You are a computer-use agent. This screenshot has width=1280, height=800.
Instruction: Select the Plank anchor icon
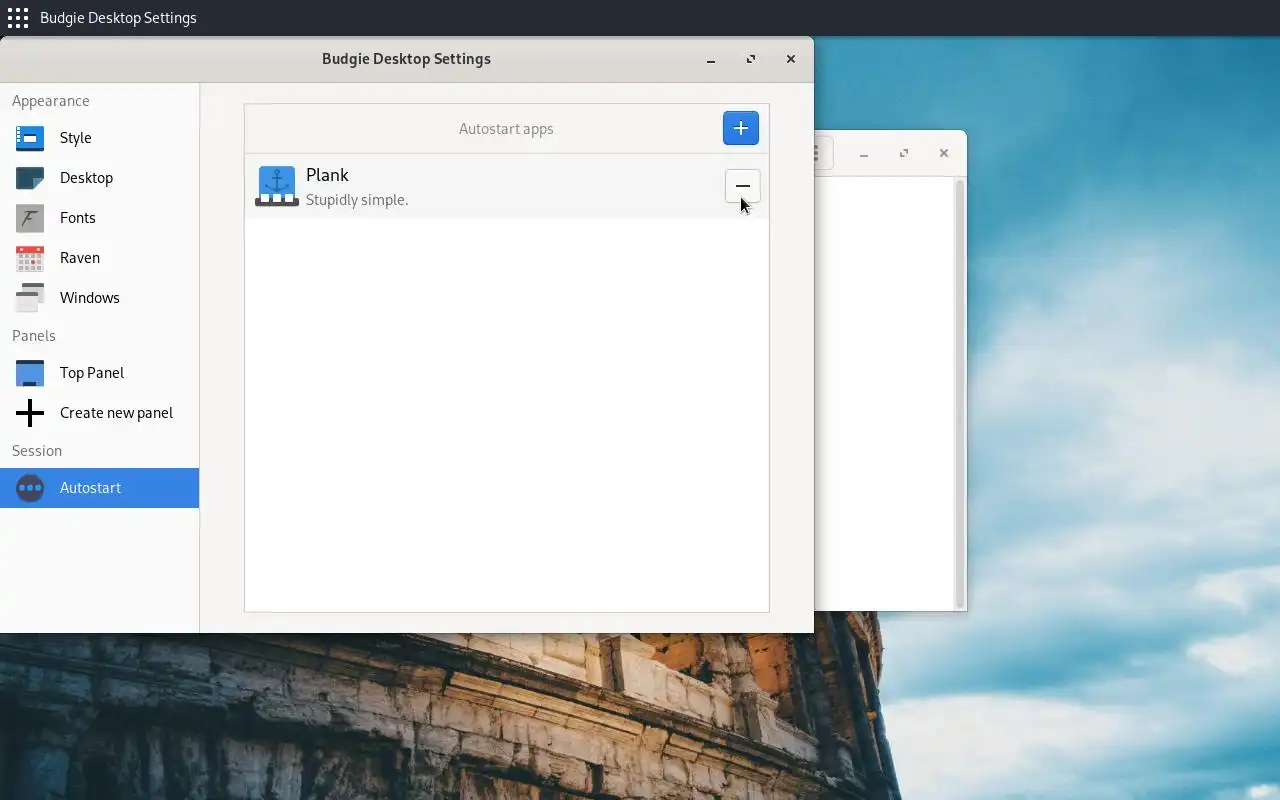pos(277,186)
